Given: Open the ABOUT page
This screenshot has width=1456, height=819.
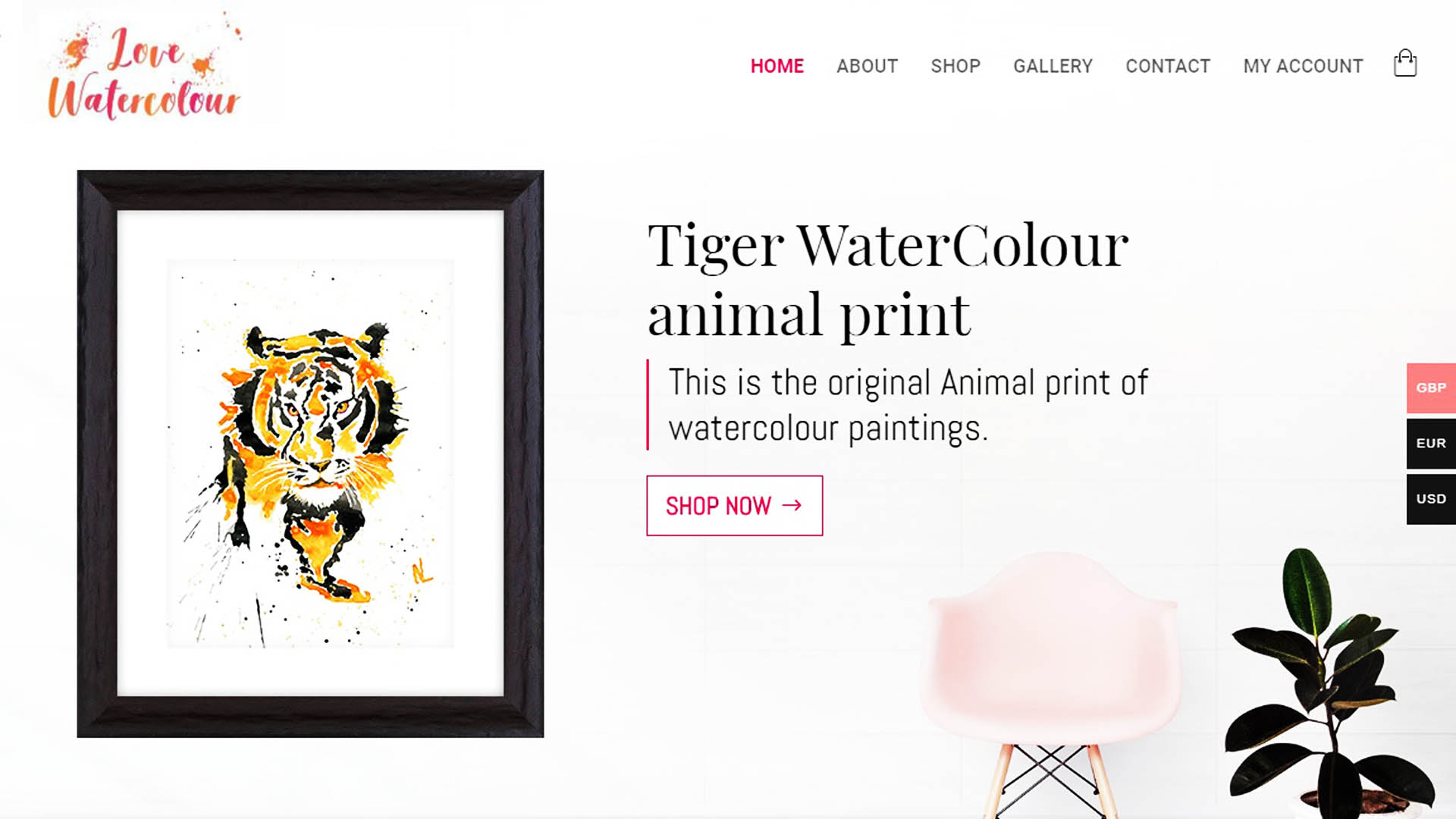Looking at the screenshot, I should tap(867, 66).
